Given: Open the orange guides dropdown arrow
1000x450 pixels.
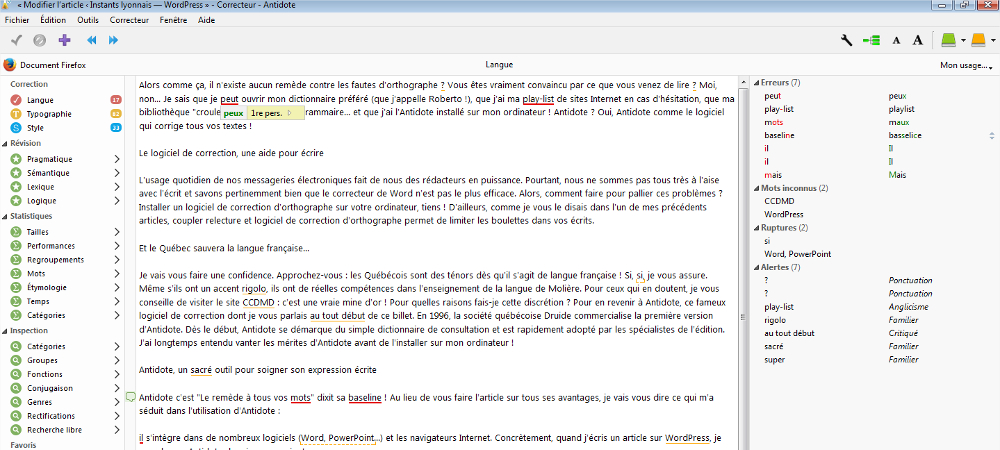Looking at the screenshot, I should tap(993, 41).
